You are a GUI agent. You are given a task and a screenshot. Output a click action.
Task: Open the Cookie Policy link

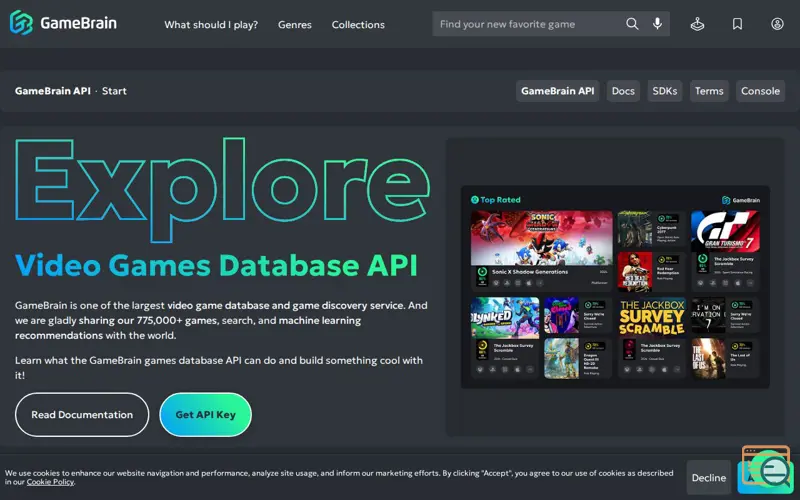(x=50, y=482)
